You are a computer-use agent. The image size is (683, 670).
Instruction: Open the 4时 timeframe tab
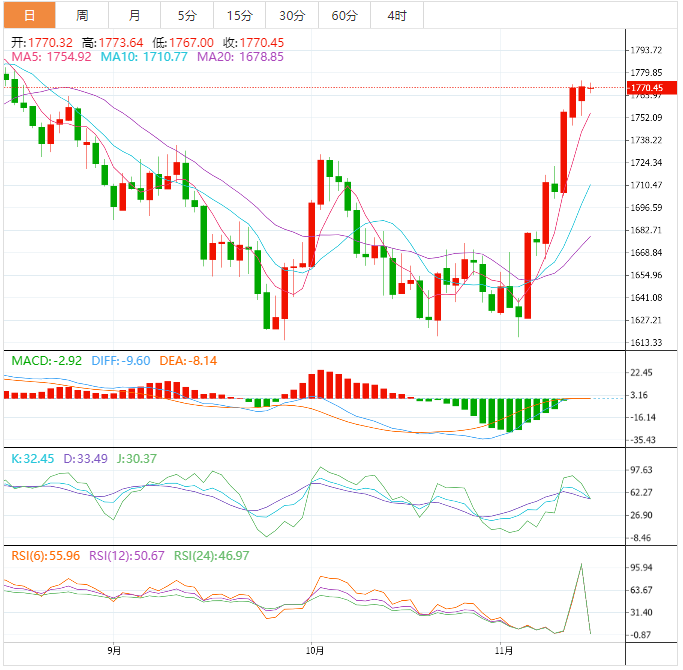397,16
